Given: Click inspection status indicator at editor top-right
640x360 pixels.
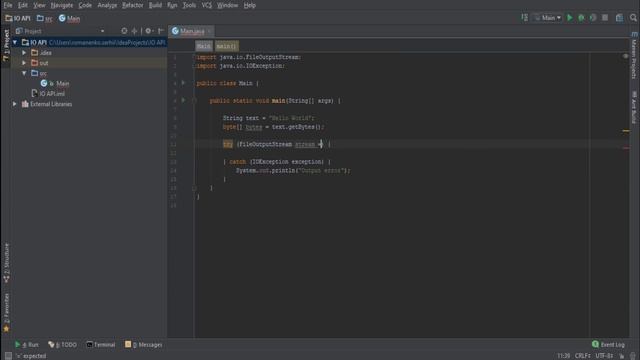Looking at the screenshot, I should pos(625,56).
